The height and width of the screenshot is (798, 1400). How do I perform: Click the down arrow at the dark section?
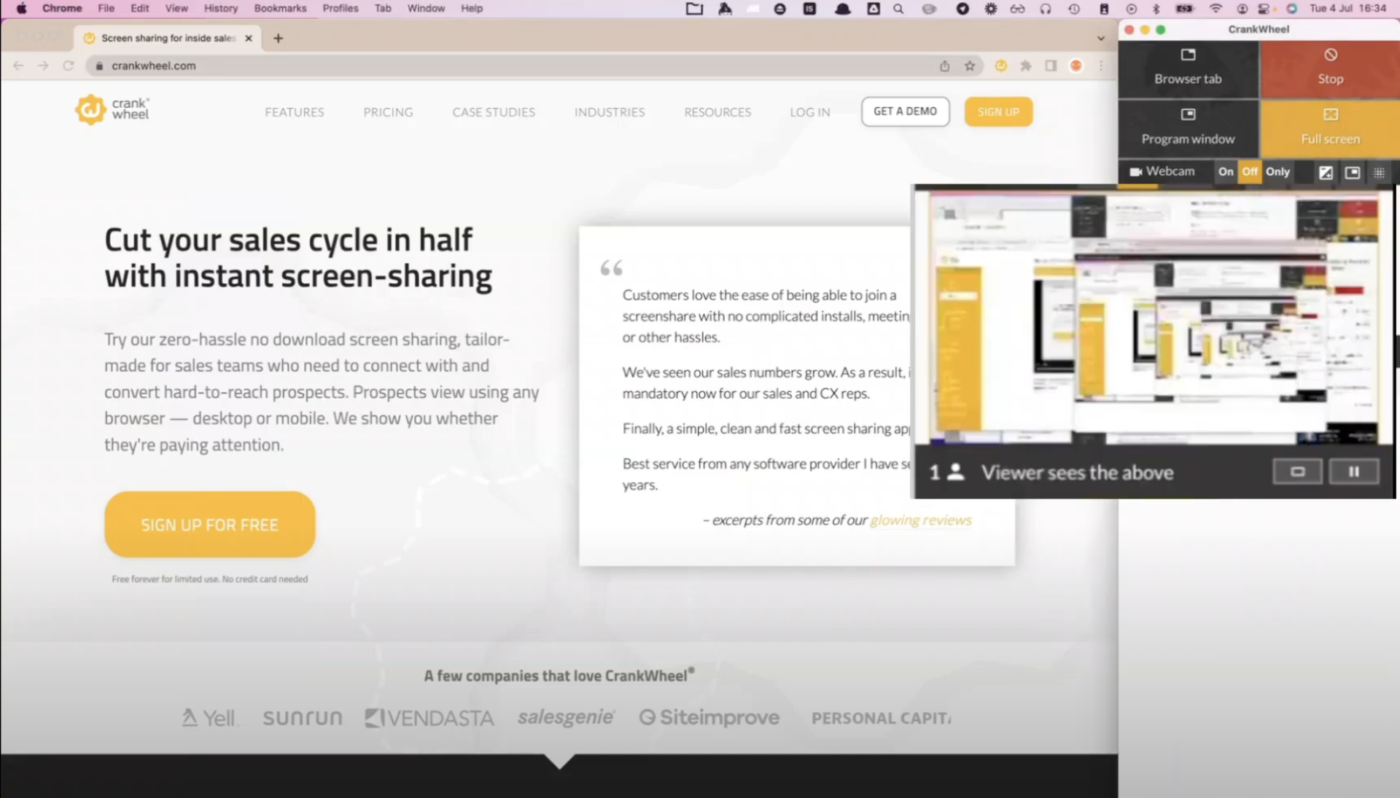tap(559, 762)
